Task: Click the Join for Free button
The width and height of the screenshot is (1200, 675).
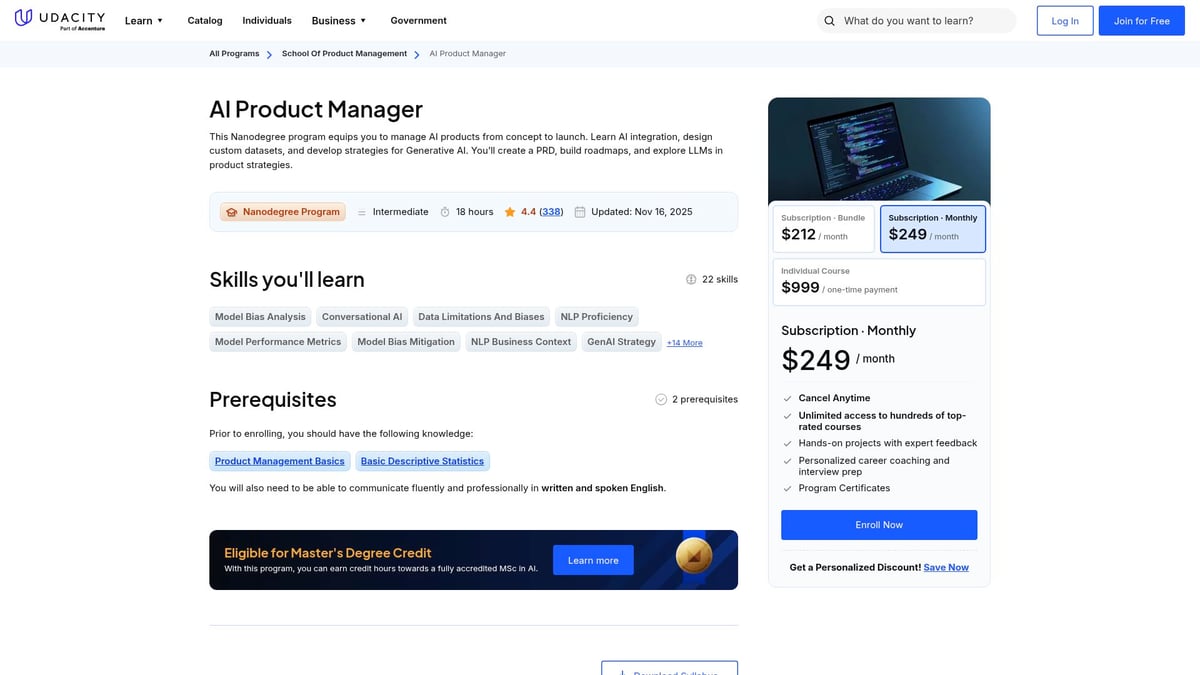Action: pos(1141,21)
